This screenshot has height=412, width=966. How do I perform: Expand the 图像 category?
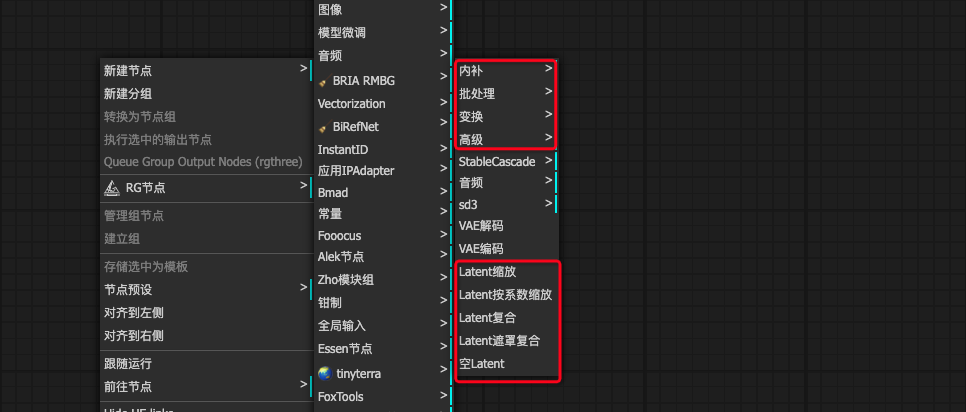[383, 9]
